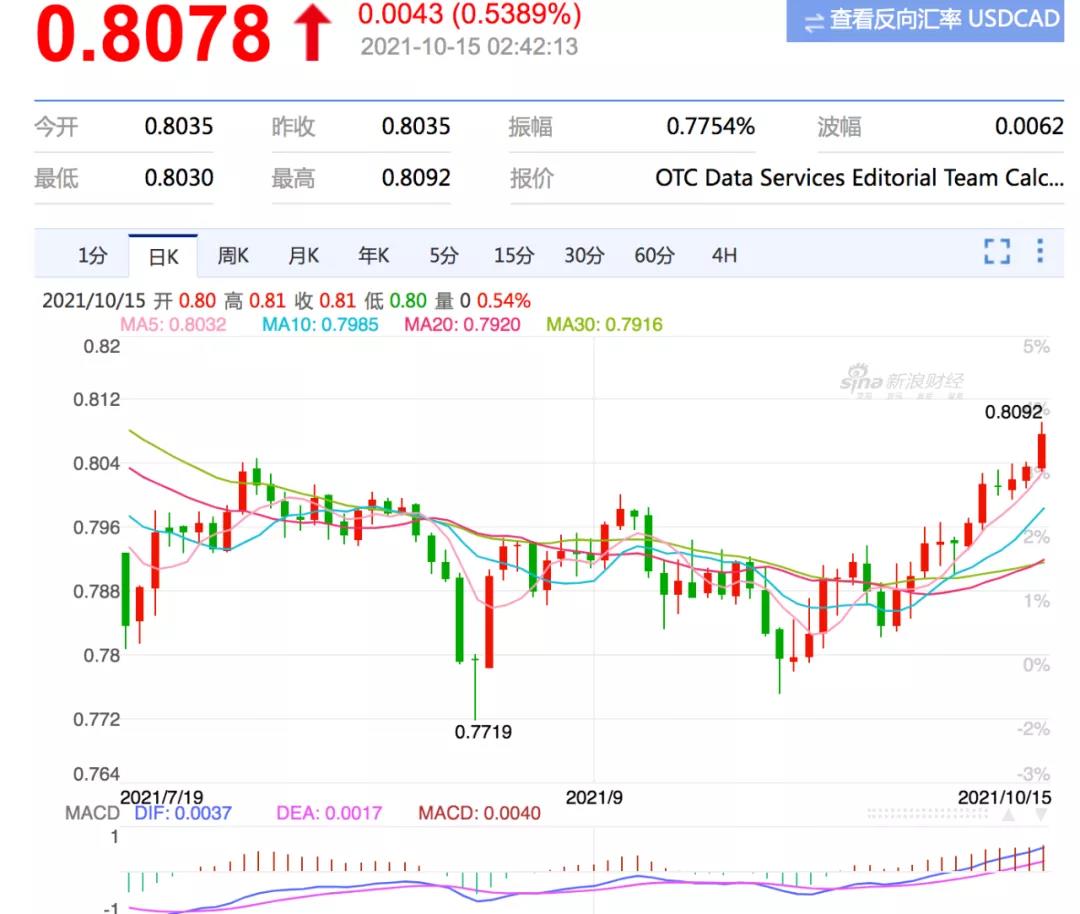The height and width of the screenshot is (914, 1080).
Task: Click the MACD indicator label
Action: (92, 813)
